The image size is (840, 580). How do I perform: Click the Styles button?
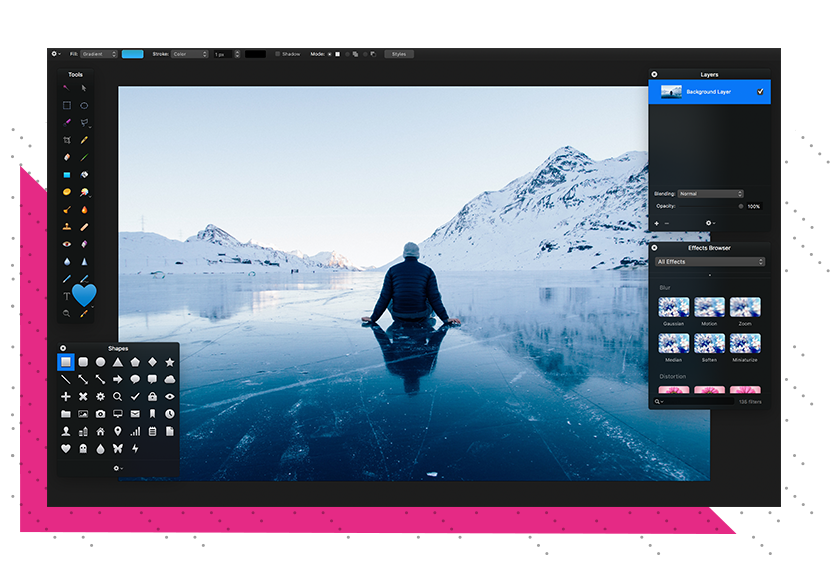(x=399, y=54)
